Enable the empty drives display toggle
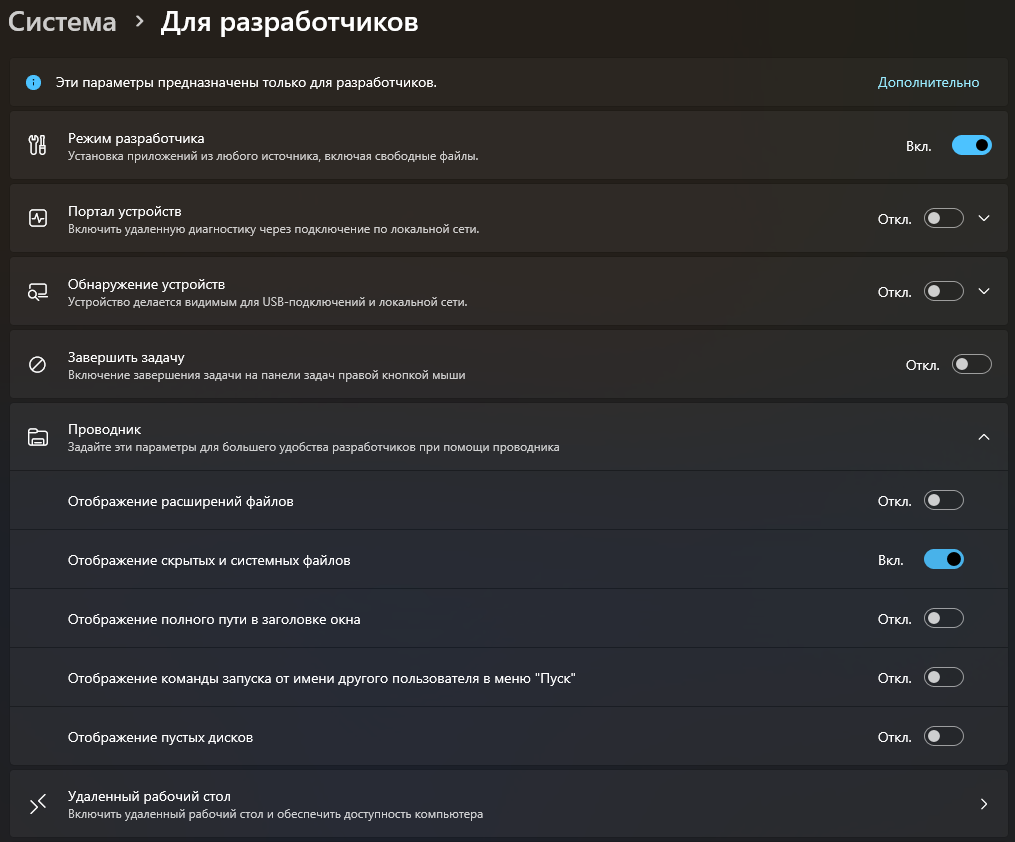1015x842 pixels. [943, 737]
